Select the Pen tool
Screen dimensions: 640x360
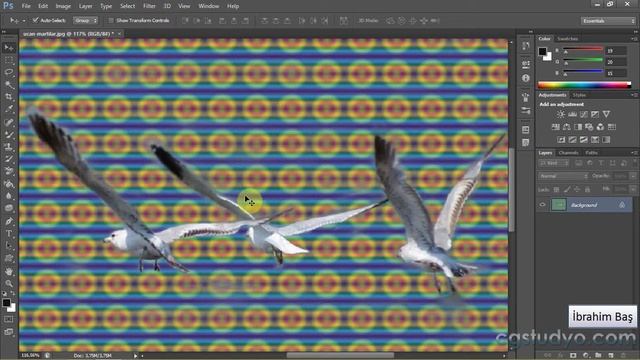click(9, 221)
